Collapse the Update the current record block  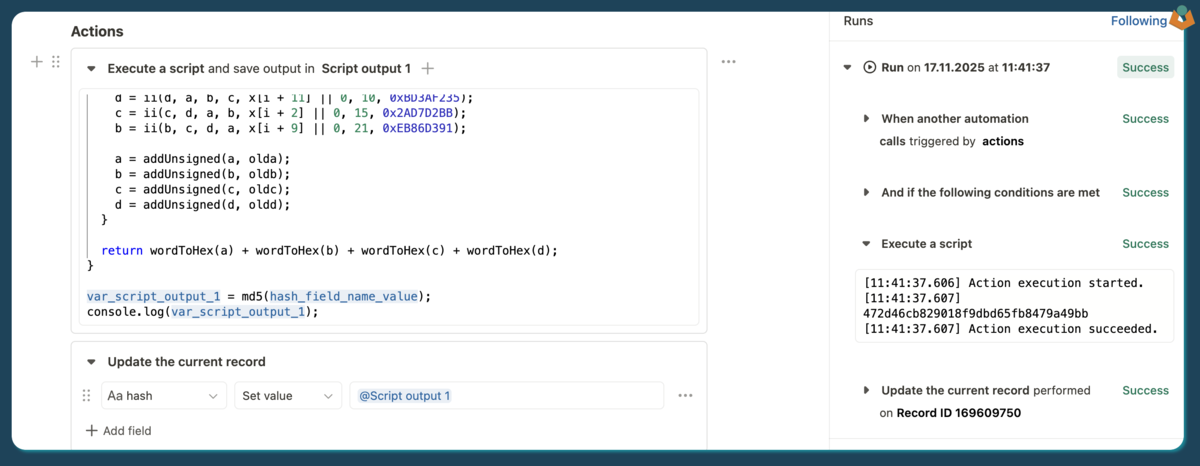click(x=92, y=362)
